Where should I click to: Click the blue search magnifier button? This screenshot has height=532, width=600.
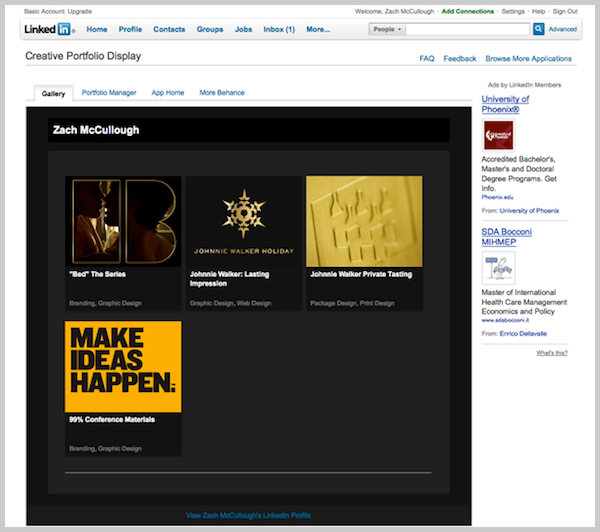(538, 29)
